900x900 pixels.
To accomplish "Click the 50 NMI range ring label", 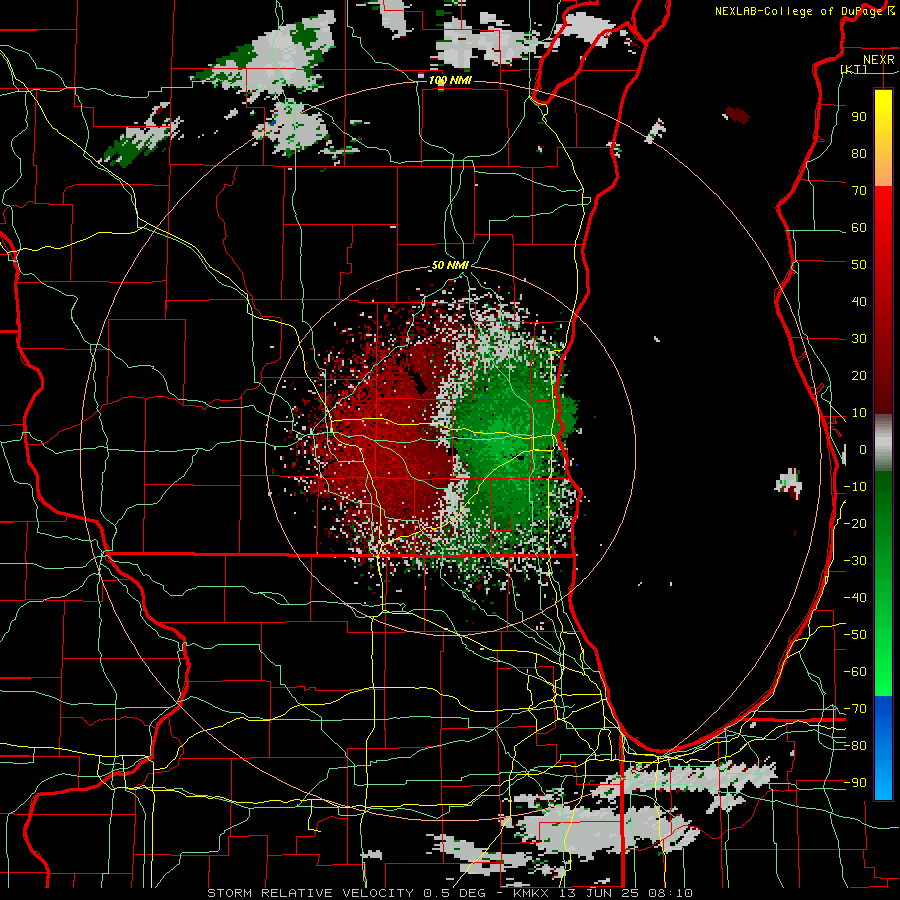I will pos(450,265).
